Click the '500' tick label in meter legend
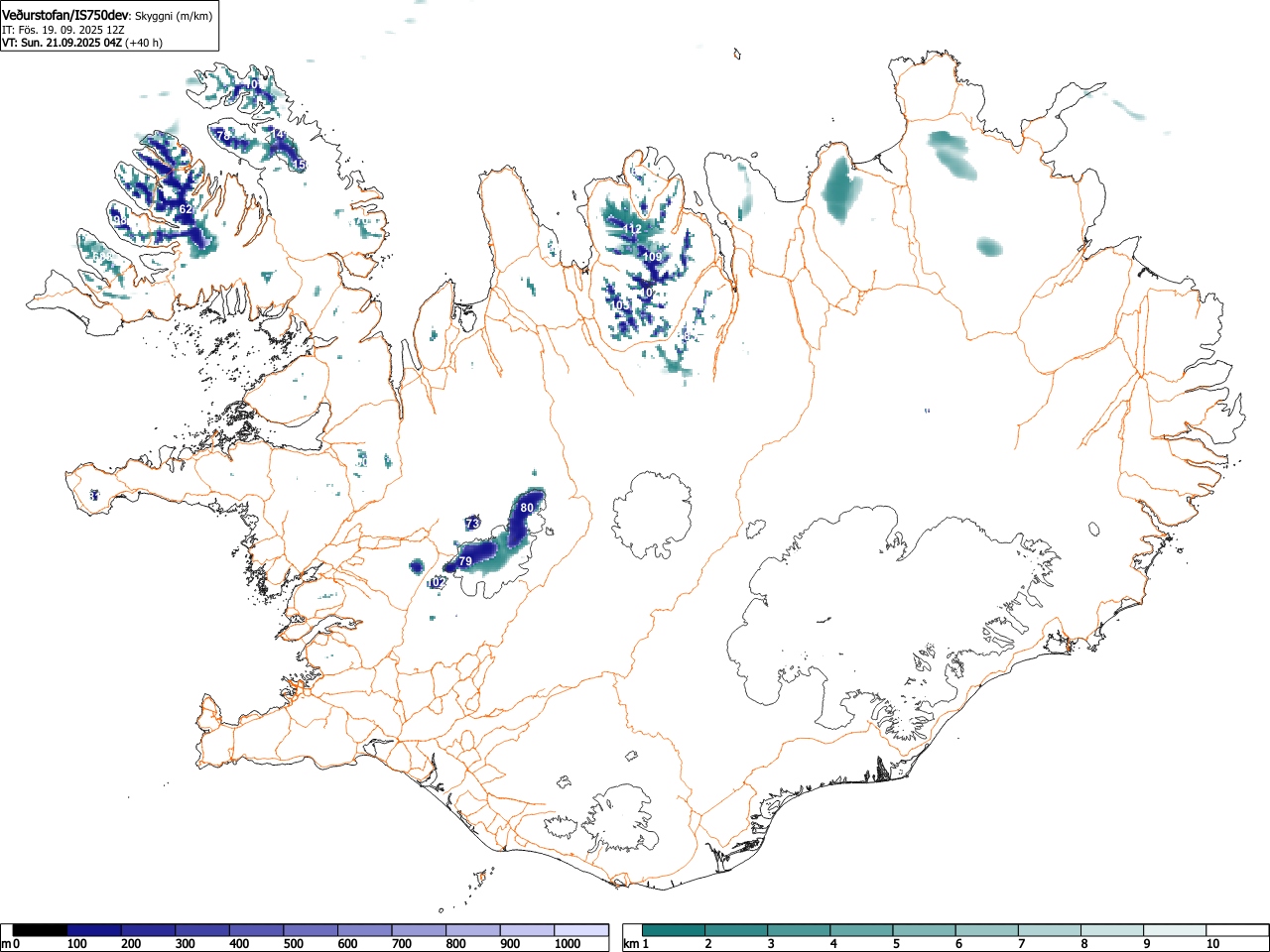 click(293, 944)
